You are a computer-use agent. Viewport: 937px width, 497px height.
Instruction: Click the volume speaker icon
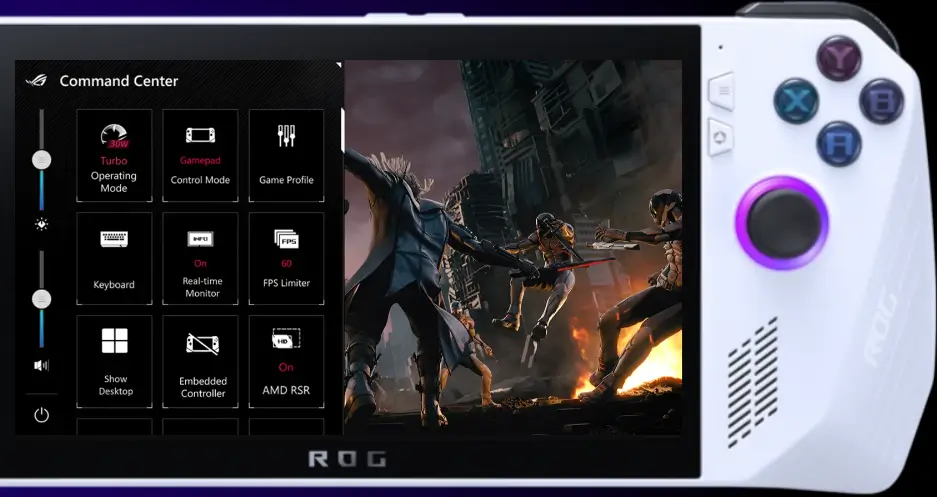coord(41,365)
